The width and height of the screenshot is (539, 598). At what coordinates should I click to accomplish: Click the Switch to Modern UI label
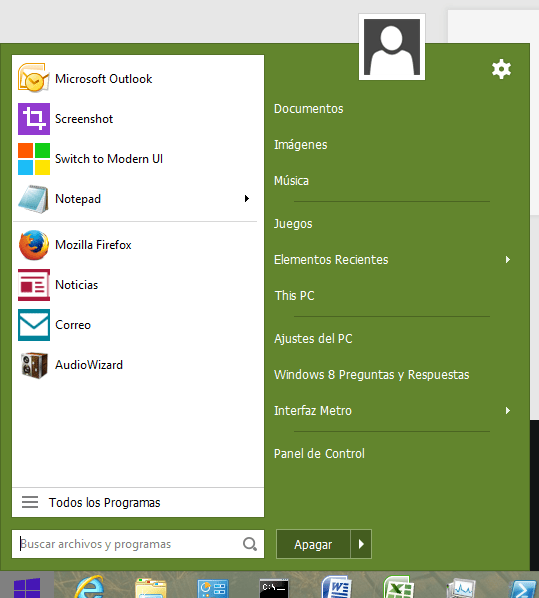point(109,159)
